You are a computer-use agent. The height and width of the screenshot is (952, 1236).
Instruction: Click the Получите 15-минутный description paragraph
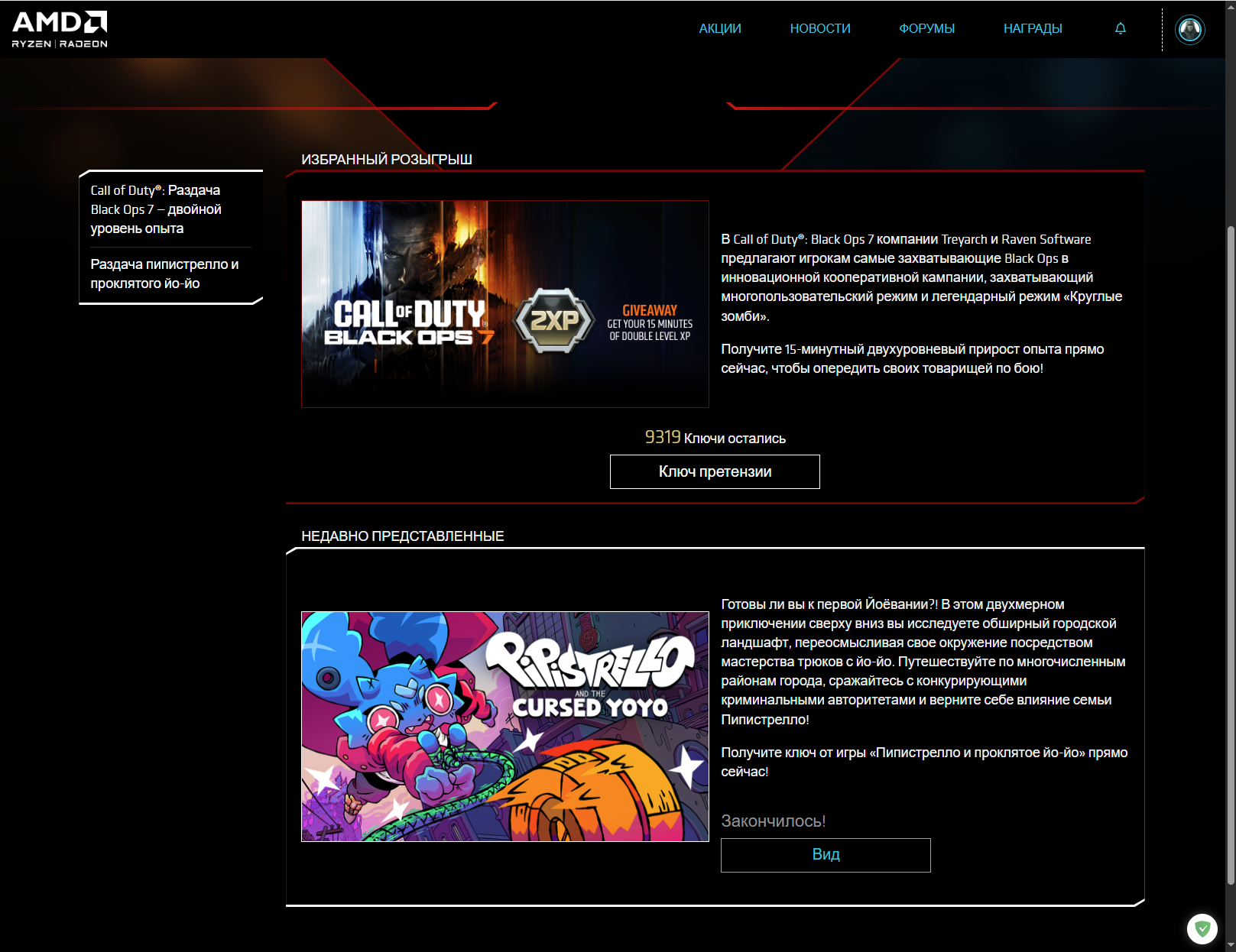click(x=913, y=358)
